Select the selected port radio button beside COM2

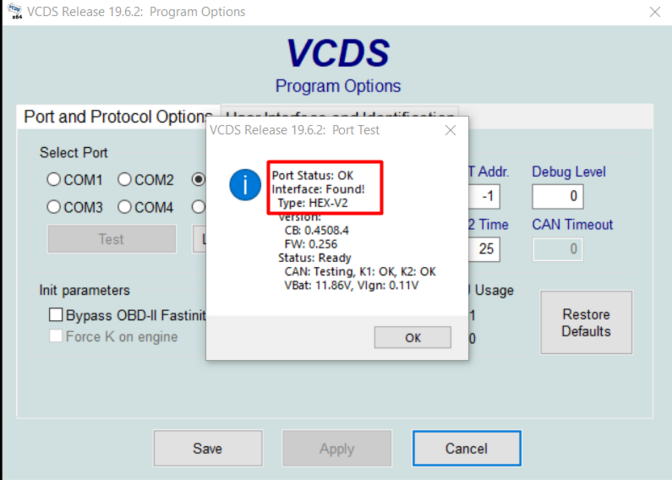click(198, 179)
